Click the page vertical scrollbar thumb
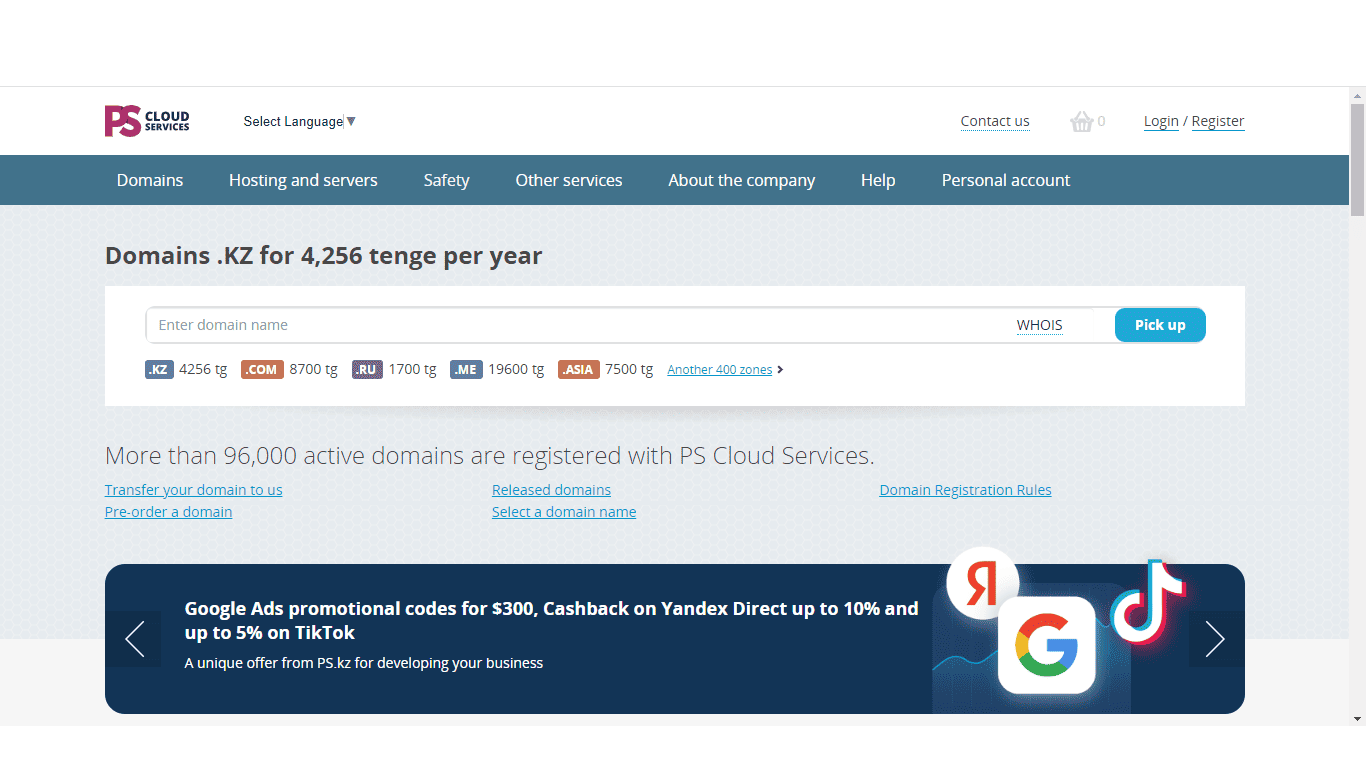This screenshot has width=1366, height=768. (1357, 160)
